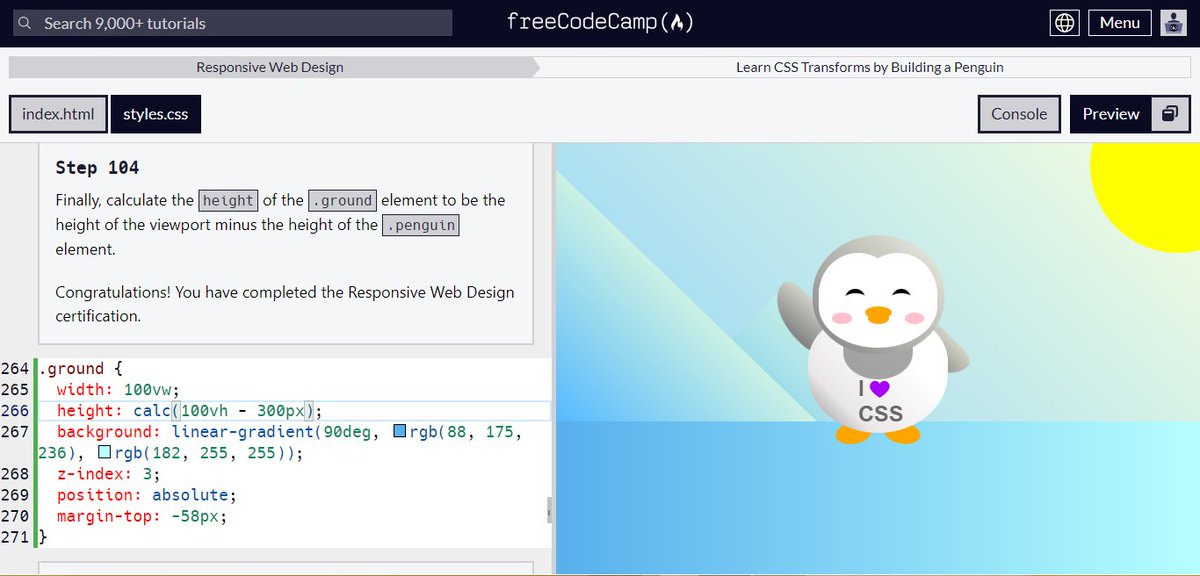Toggle the Console panel

pos(1019,114)
